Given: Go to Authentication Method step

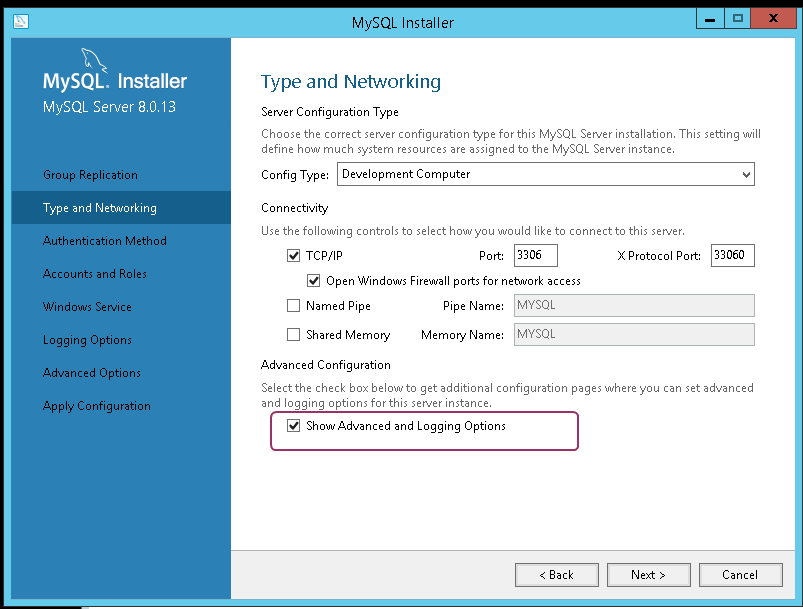Looking at the screenshot, I should (x=104, y=241).
